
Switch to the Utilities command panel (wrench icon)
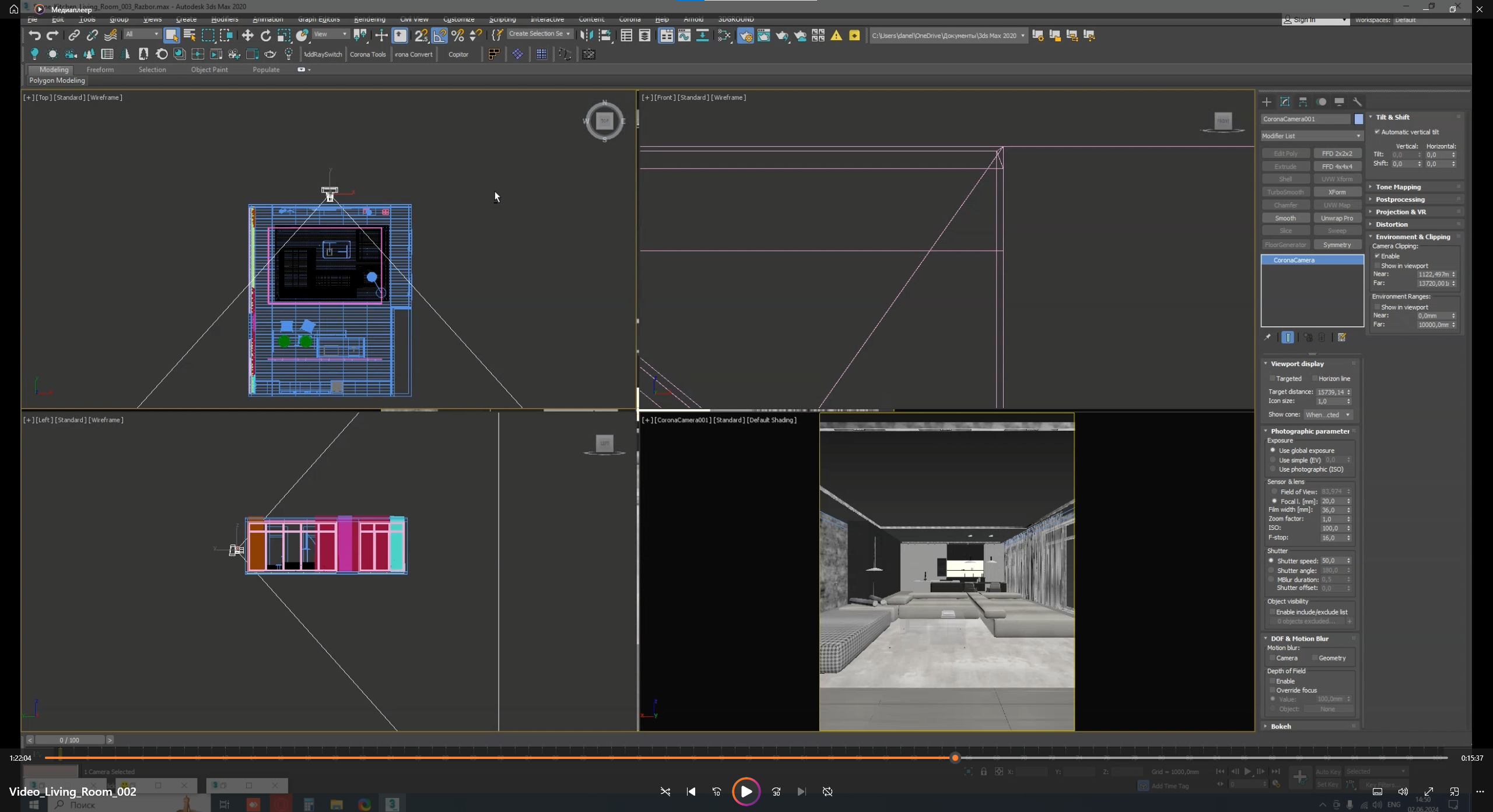(x=1359, y=102)
